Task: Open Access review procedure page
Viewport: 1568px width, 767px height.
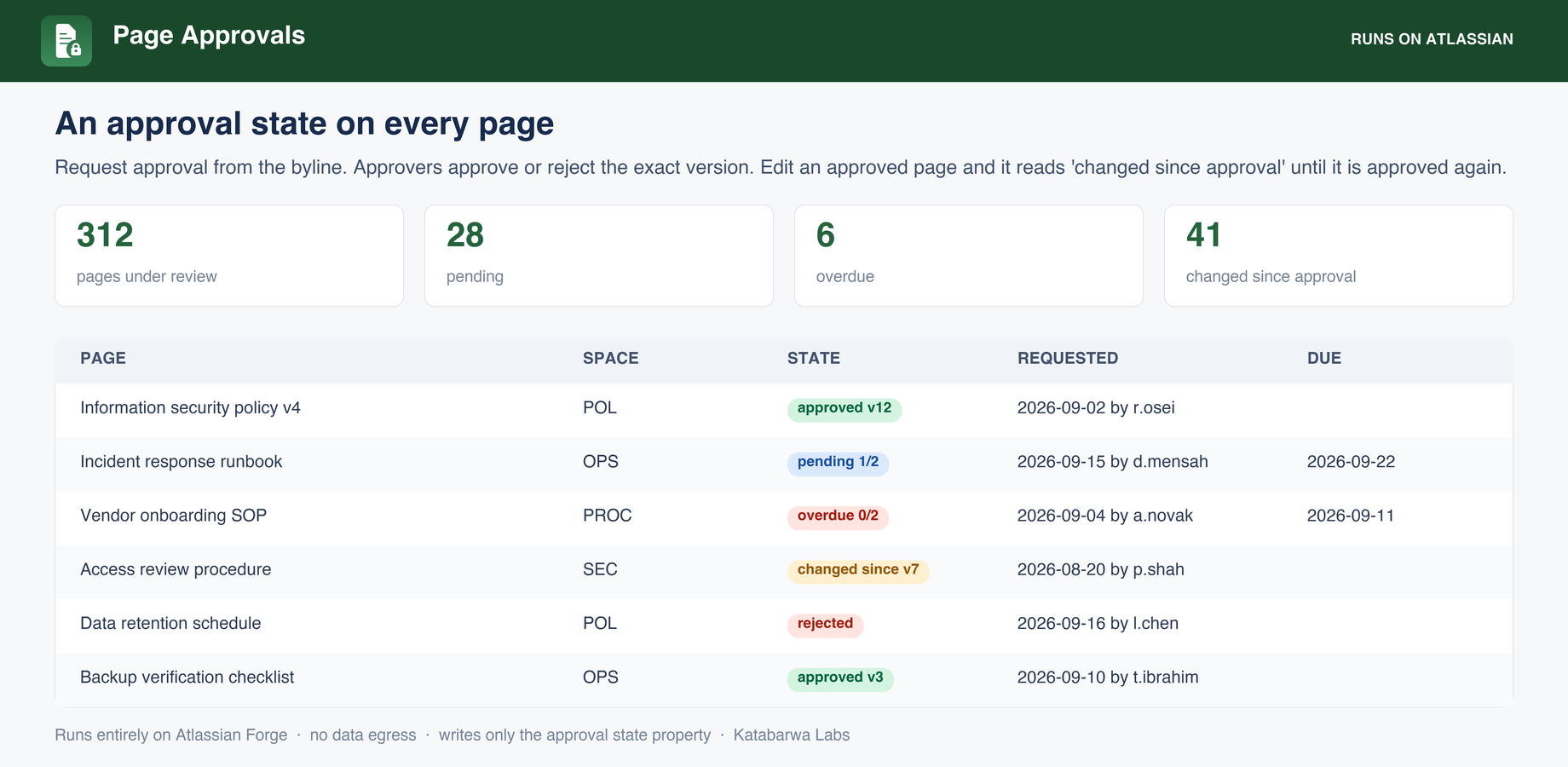Action: point(176,569)
